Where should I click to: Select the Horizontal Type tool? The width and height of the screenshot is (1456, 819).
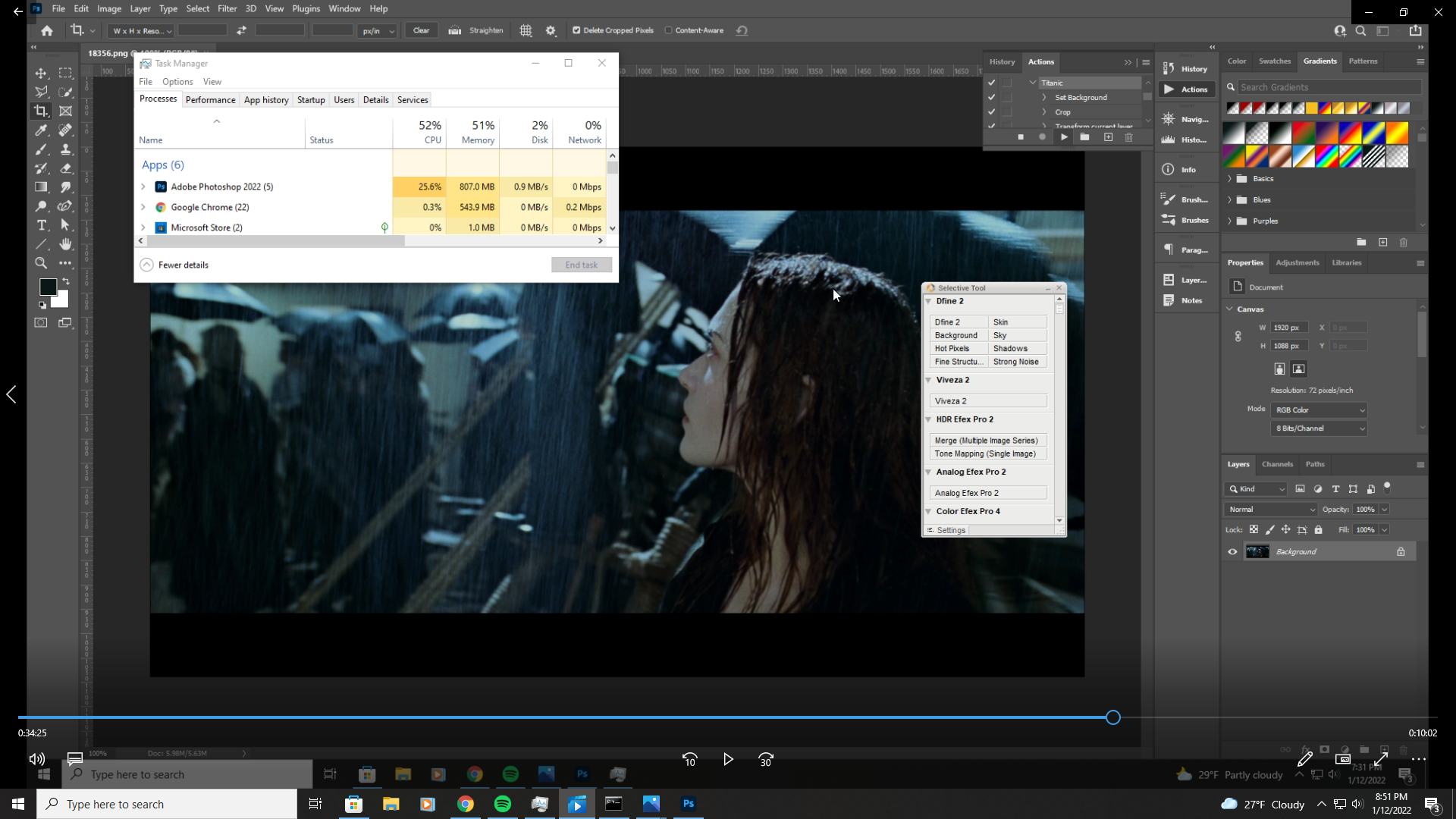click(x=41, y=225)
